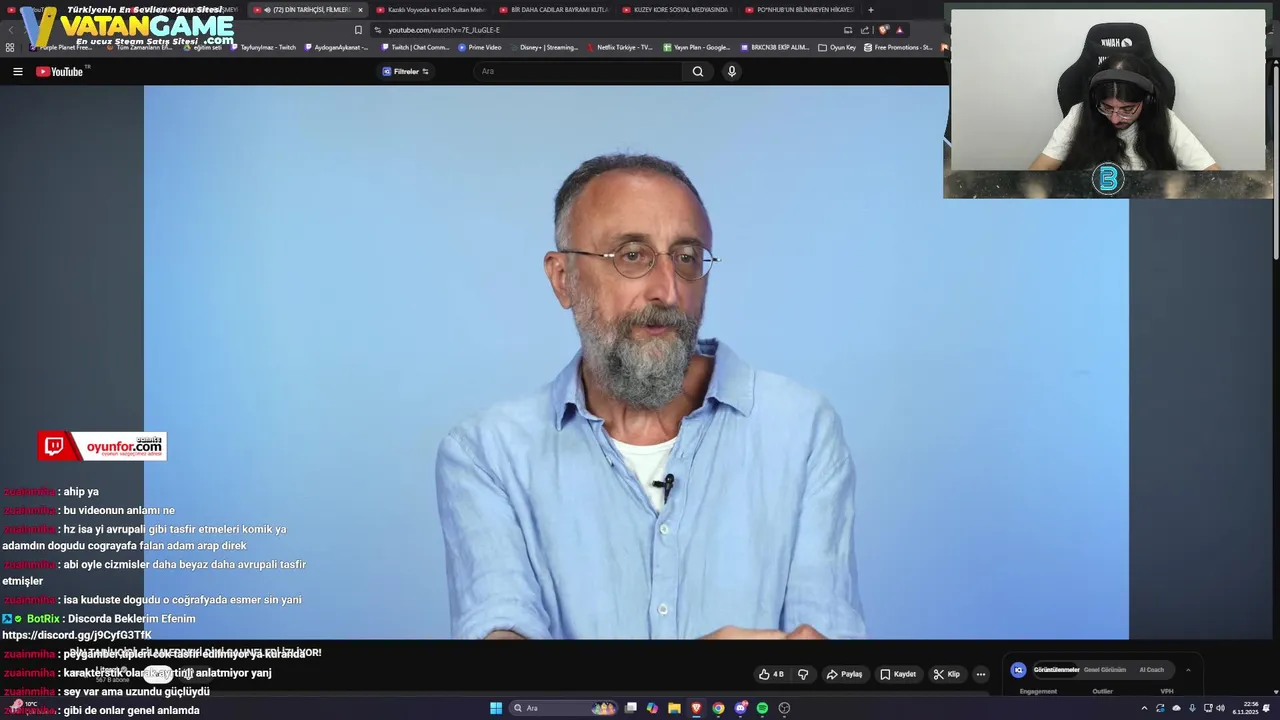Open Prime Video bookmark

[x=480, y=47]
